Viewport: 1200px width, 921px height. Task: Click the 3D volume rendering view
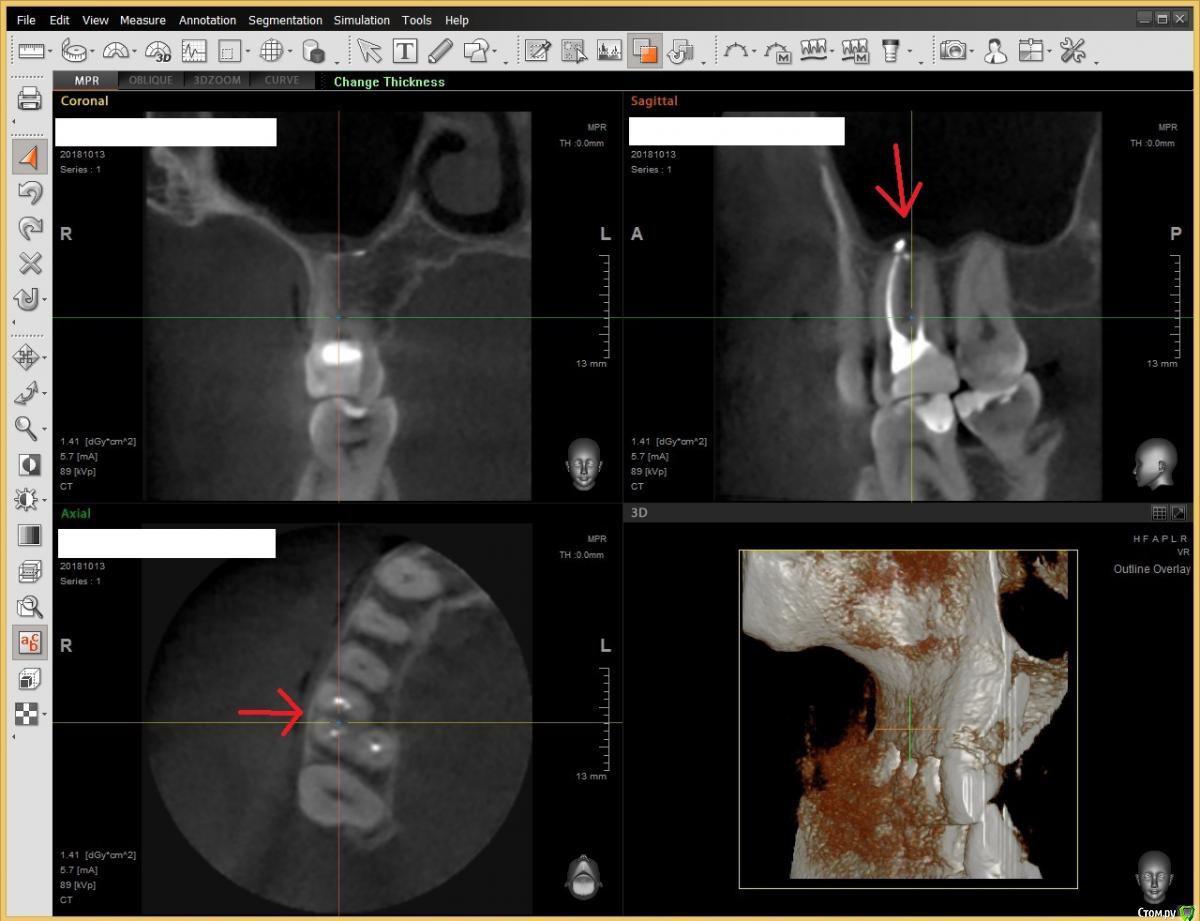click(908, 719)
